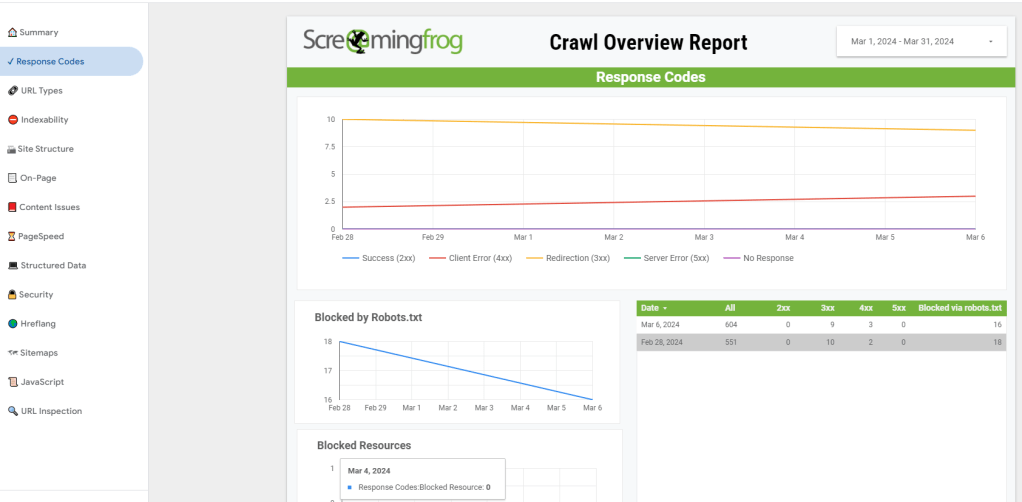Click the Indexability red stop icon
Screen dimensions: 1022x502
pyautogui.click(x=12, y=120)
